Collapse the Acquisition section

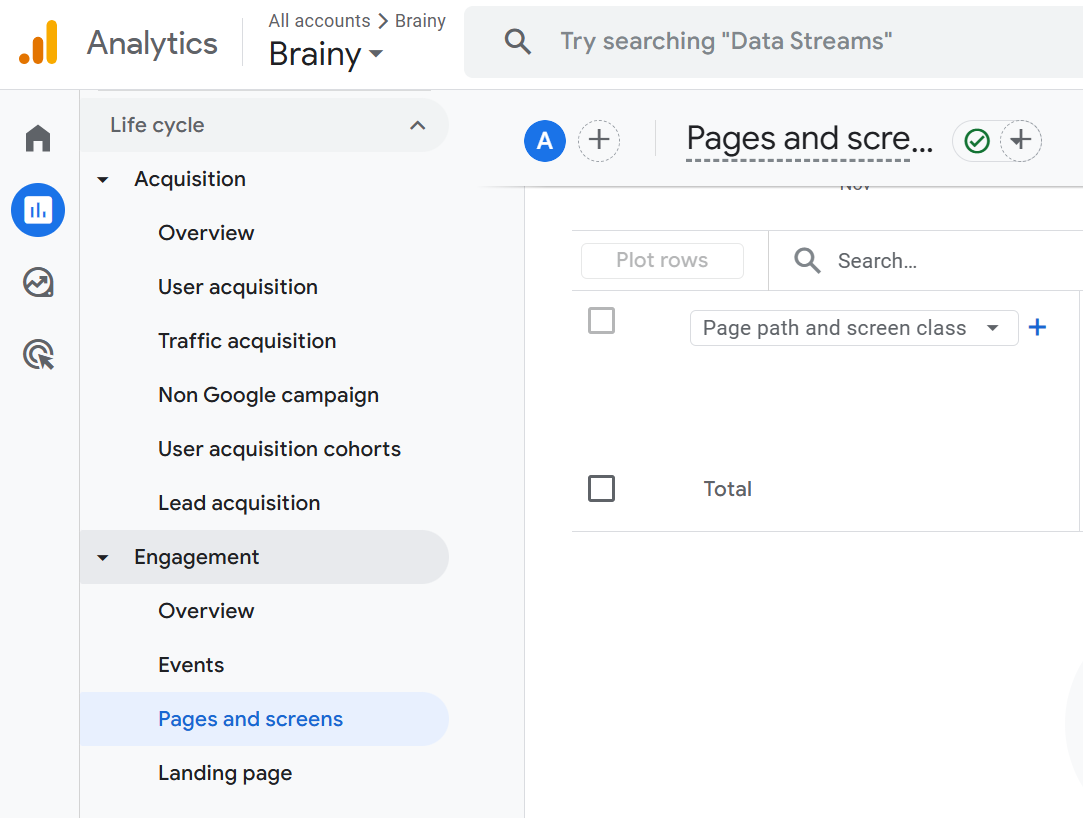[102, 178]
